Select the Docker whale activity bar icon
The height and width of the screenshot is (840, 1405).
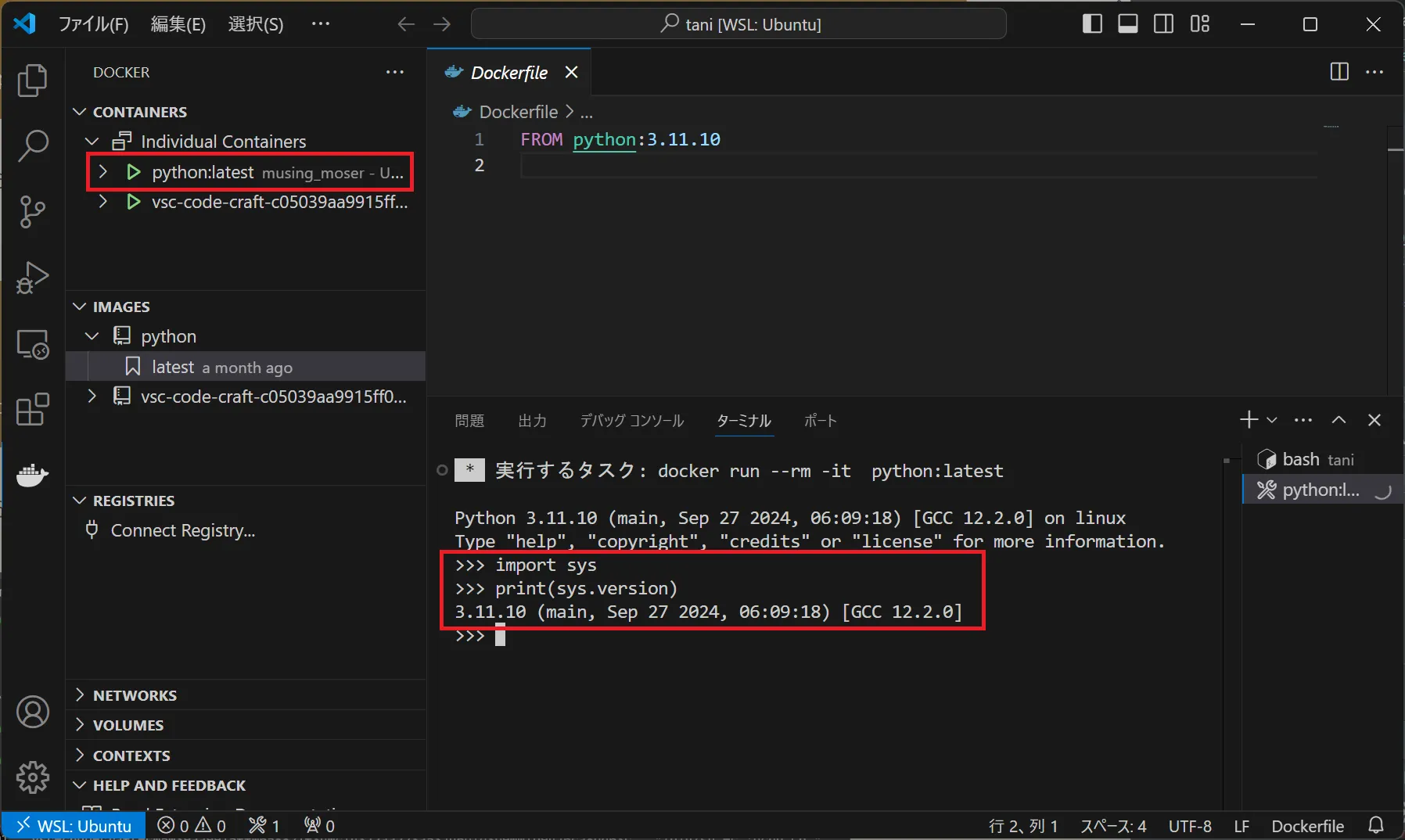tap(32, 475)
